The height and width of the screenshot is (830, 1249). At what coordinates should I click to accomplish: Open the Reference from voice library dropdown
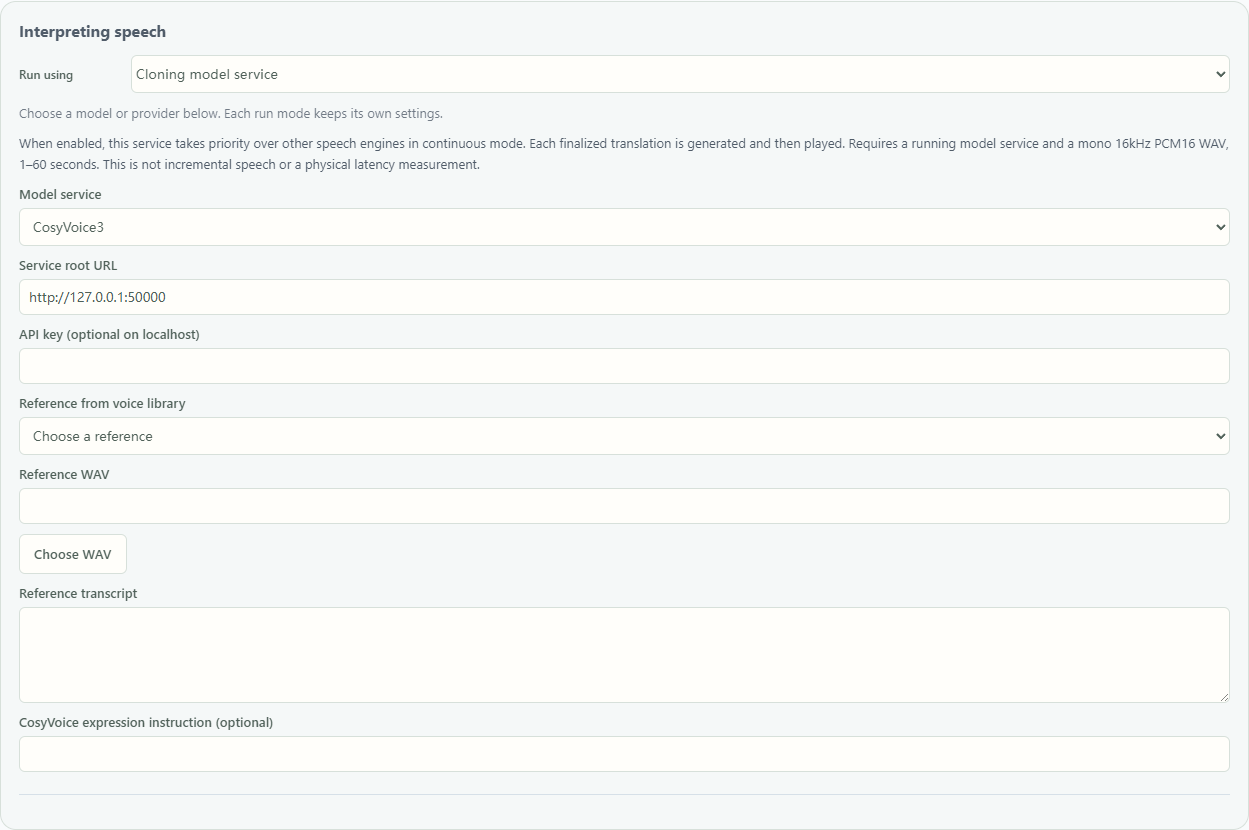(x=624, y=436)
